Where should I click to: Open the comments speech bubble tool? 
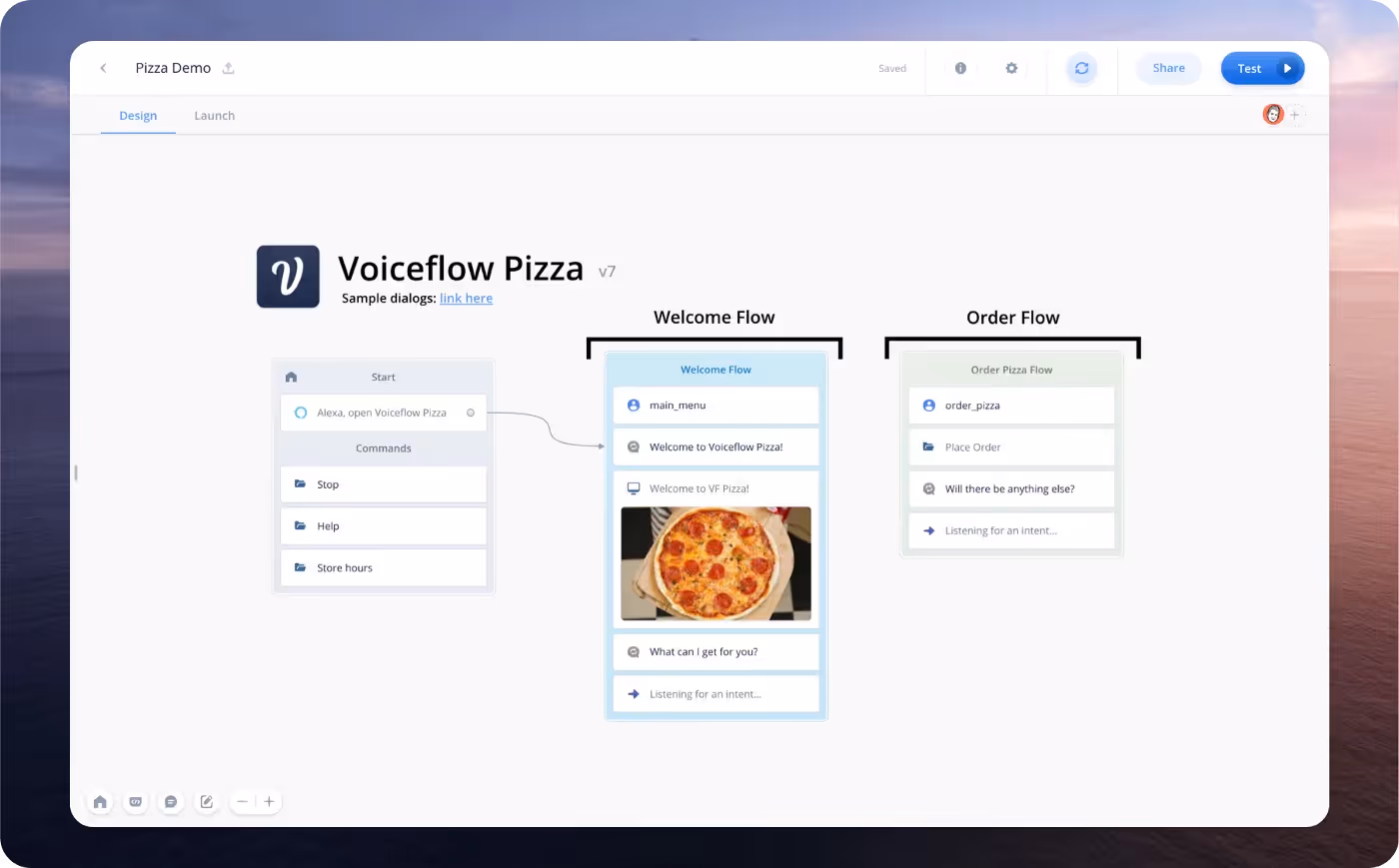pos(171,802)
